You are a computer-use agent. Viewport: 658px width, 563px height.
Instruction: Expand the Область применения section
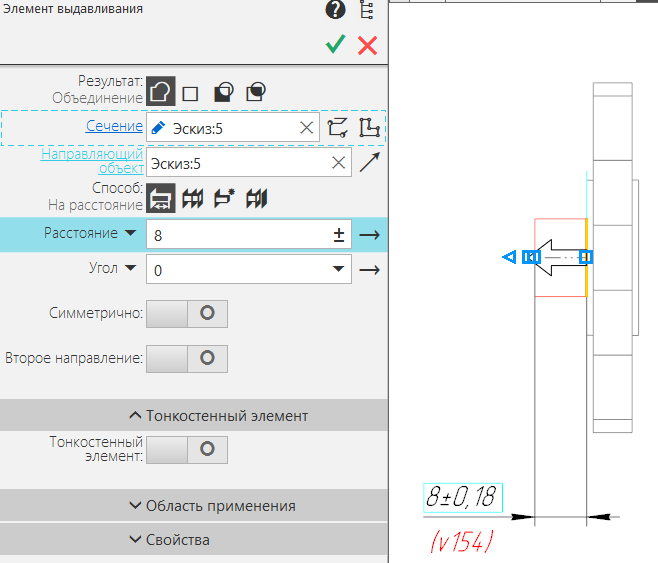click(194, 506)
